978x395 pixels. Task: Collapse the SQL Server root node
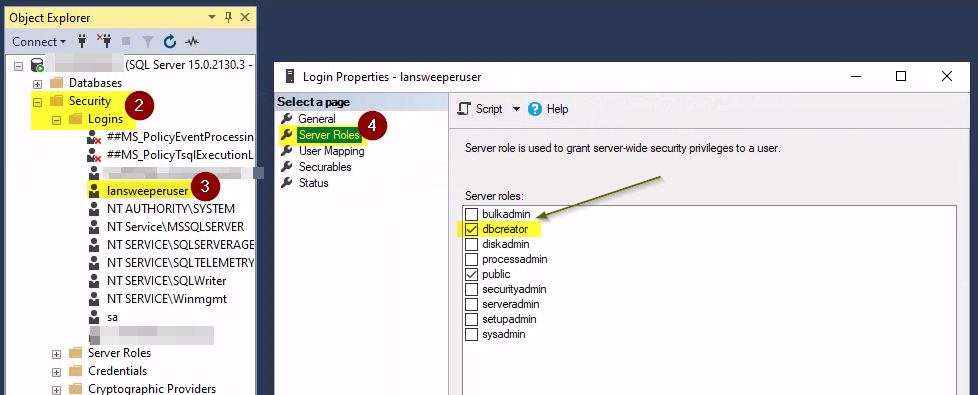coord(18,65)
